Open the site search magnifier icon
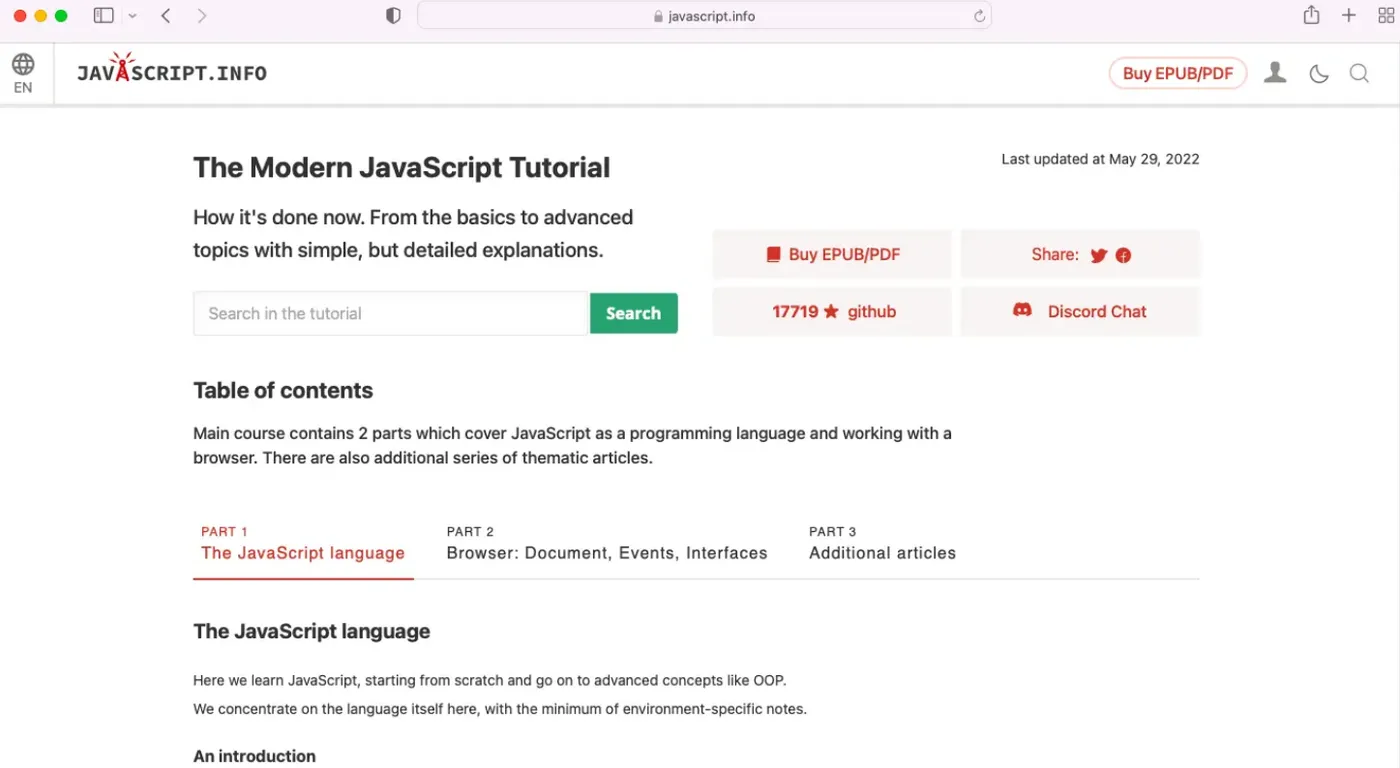Image resolution: width=1400 pixels, height=768 pixels. tap(1359, 73)
